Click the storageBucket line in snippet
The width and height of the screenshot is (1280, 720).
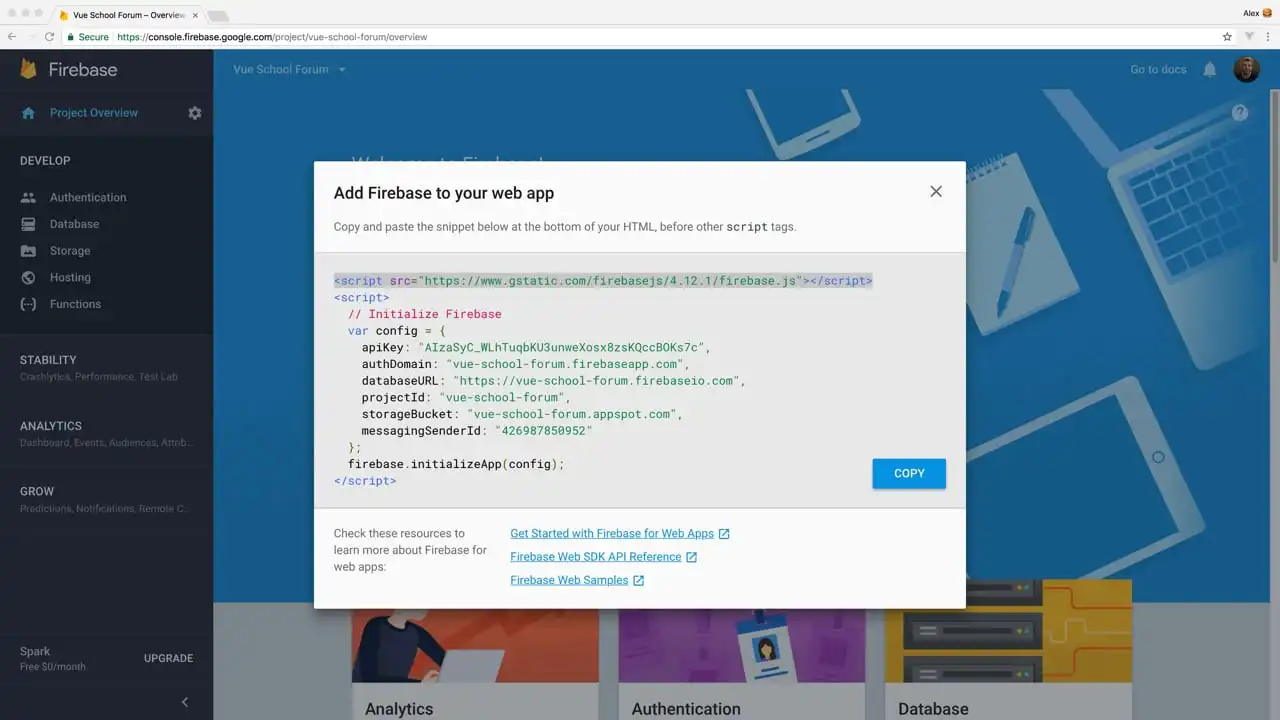pyautogui.click(x=521, y=414)
